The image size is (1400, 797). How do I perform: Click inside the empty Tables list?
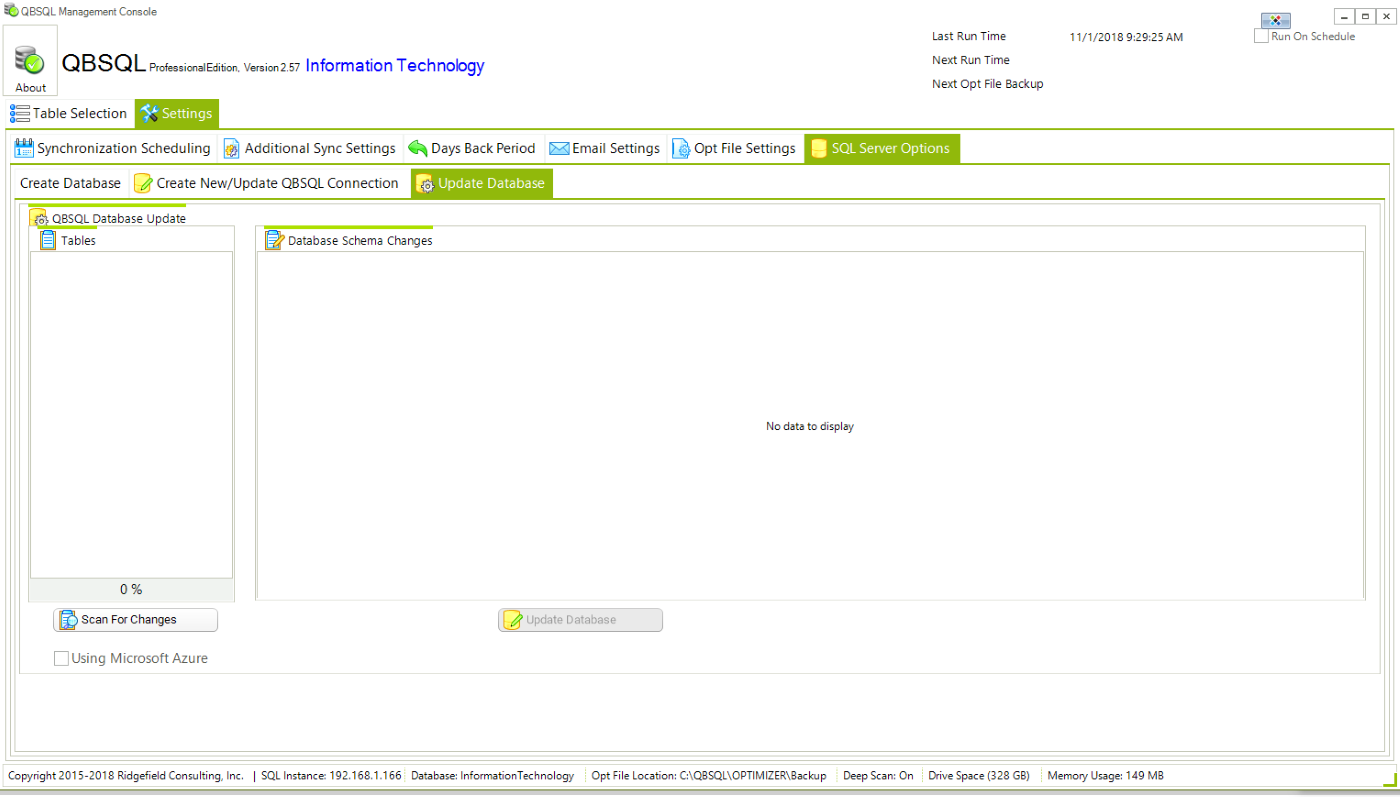pyautogui.click(x=131, y=415)
